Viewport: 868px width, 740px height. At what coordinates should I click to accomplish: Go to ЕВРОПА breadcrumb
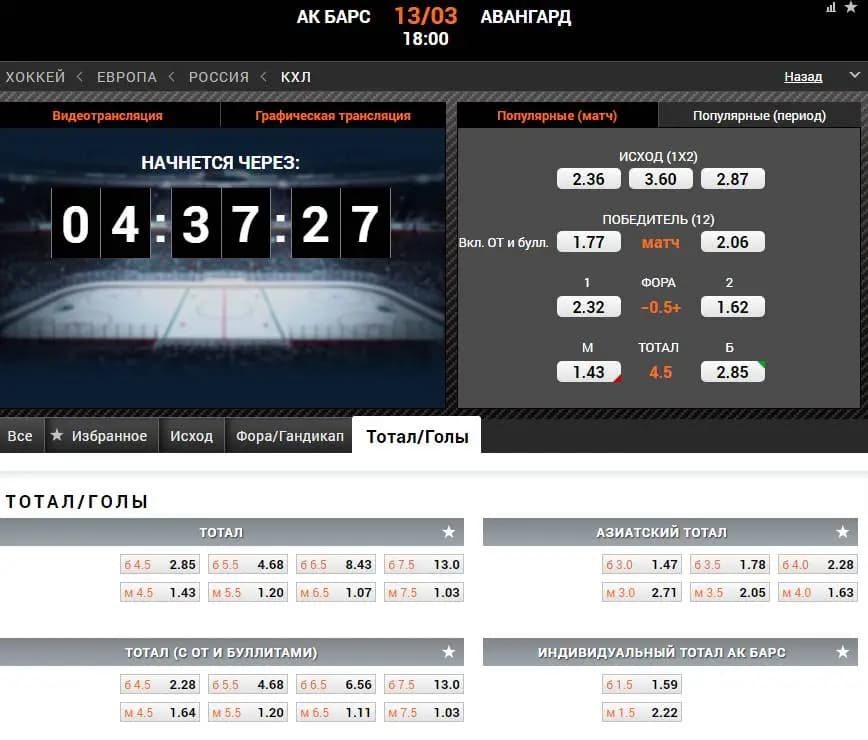coord(127,77)
